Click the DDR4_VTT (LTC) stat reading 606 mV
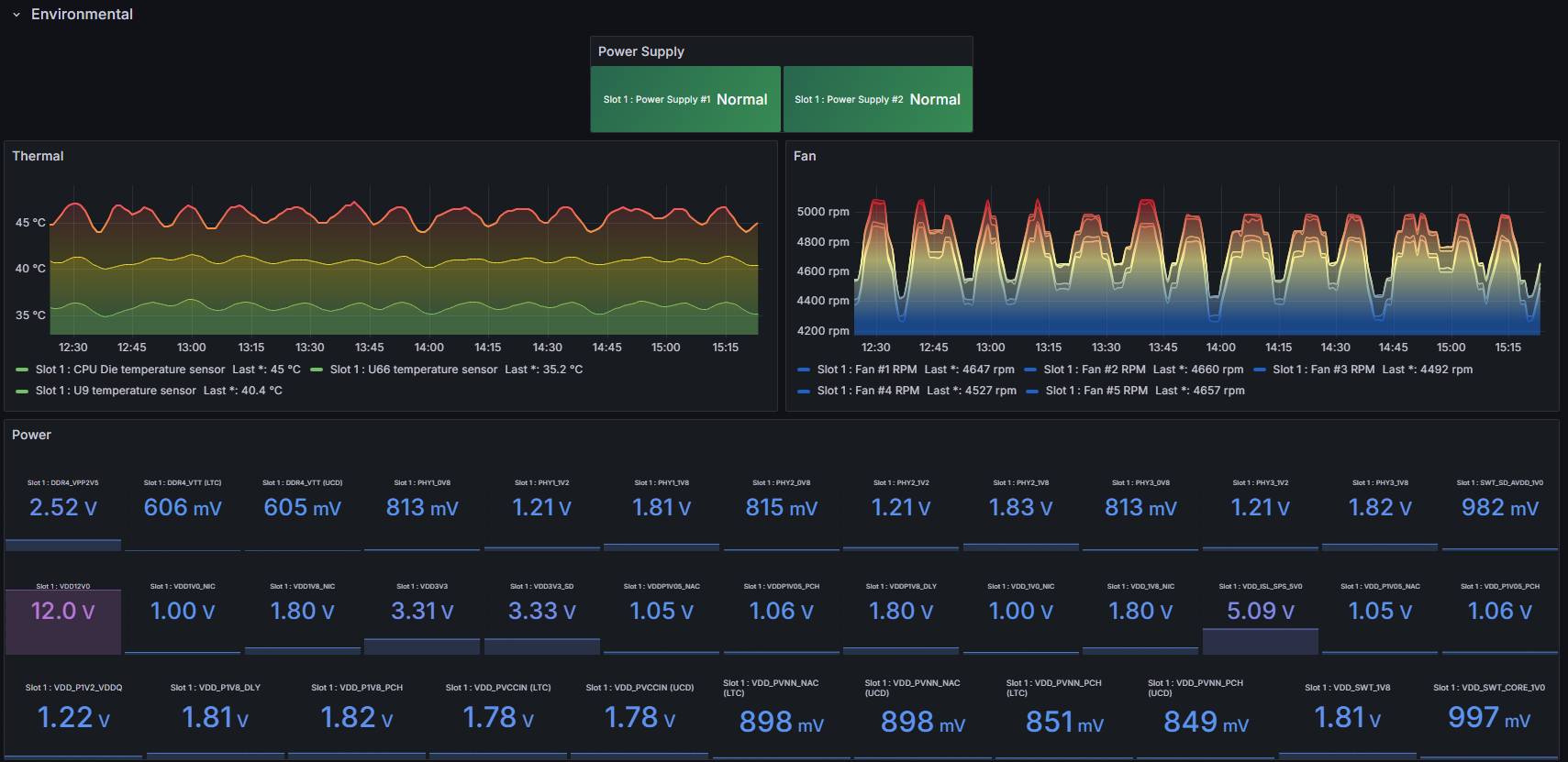 coord(183,507)
